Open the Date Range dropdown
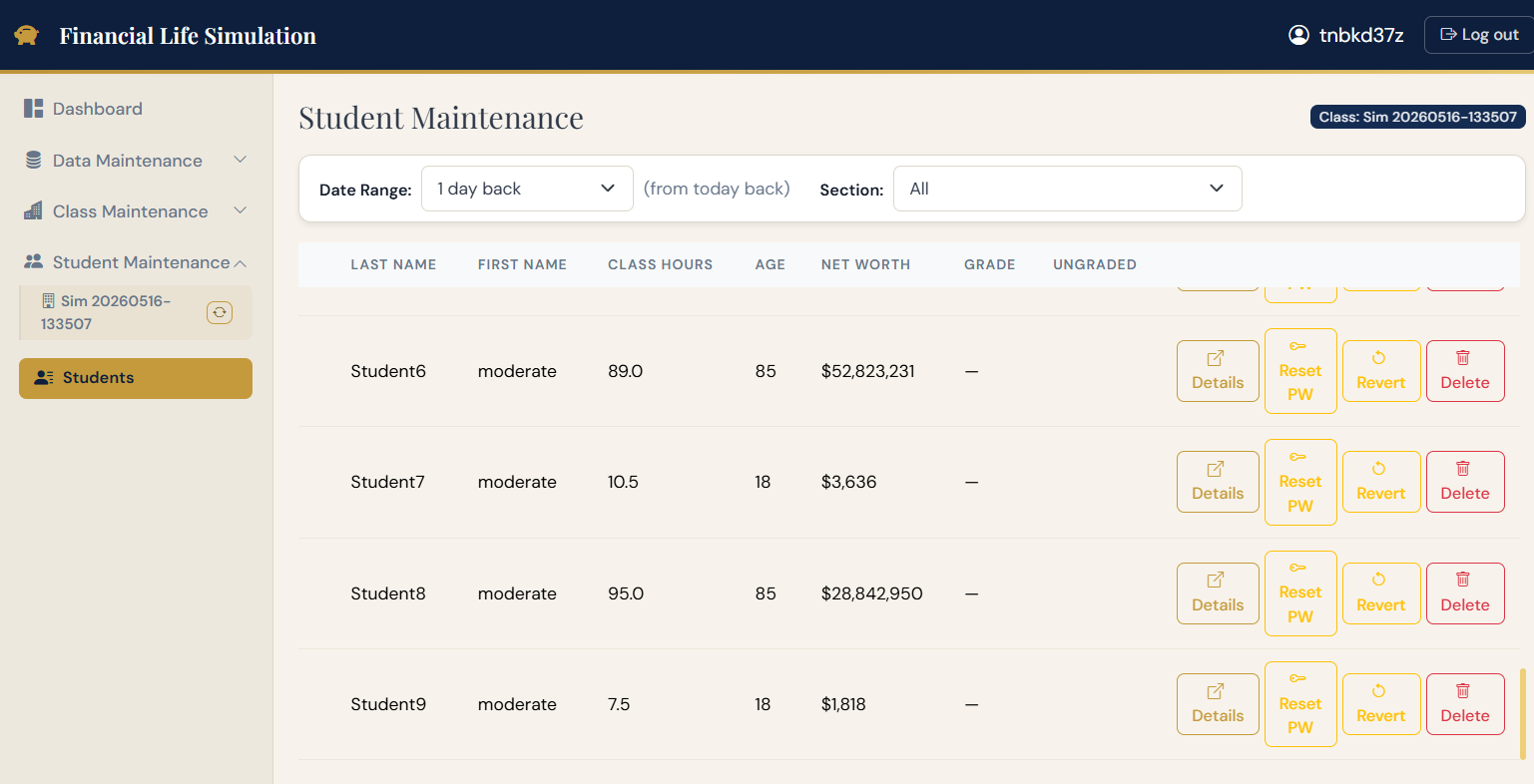Screen dimensions: 1534x784 527,189
